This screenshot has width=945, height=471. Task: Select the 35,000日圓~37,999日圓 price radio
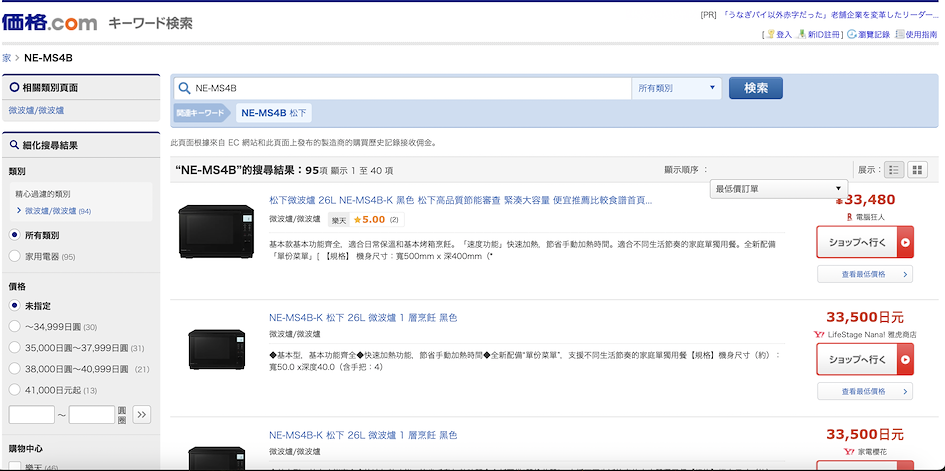click(x=15, y=348)
